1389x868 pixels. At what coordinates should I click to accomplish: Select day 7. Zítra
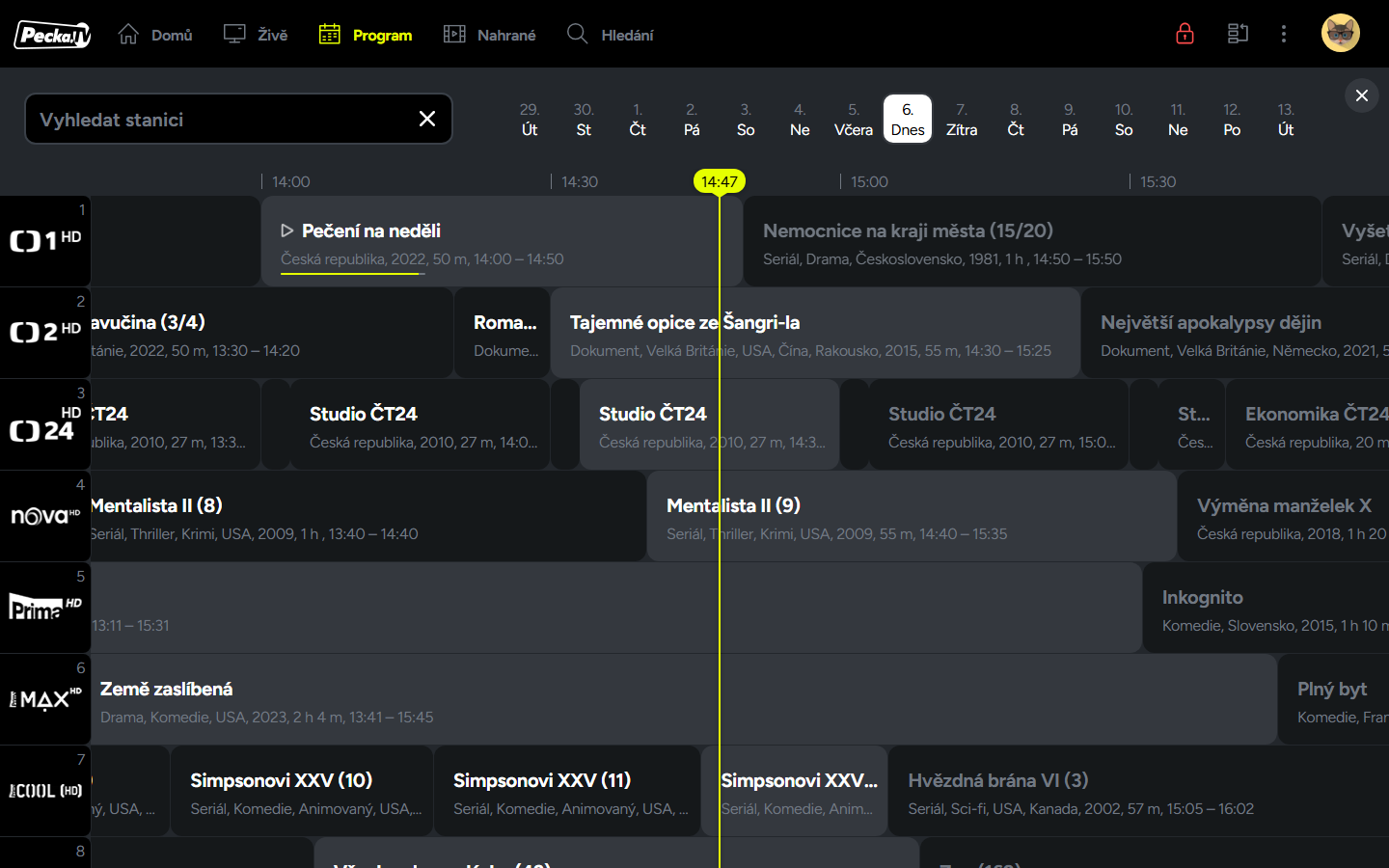(962, 119)
